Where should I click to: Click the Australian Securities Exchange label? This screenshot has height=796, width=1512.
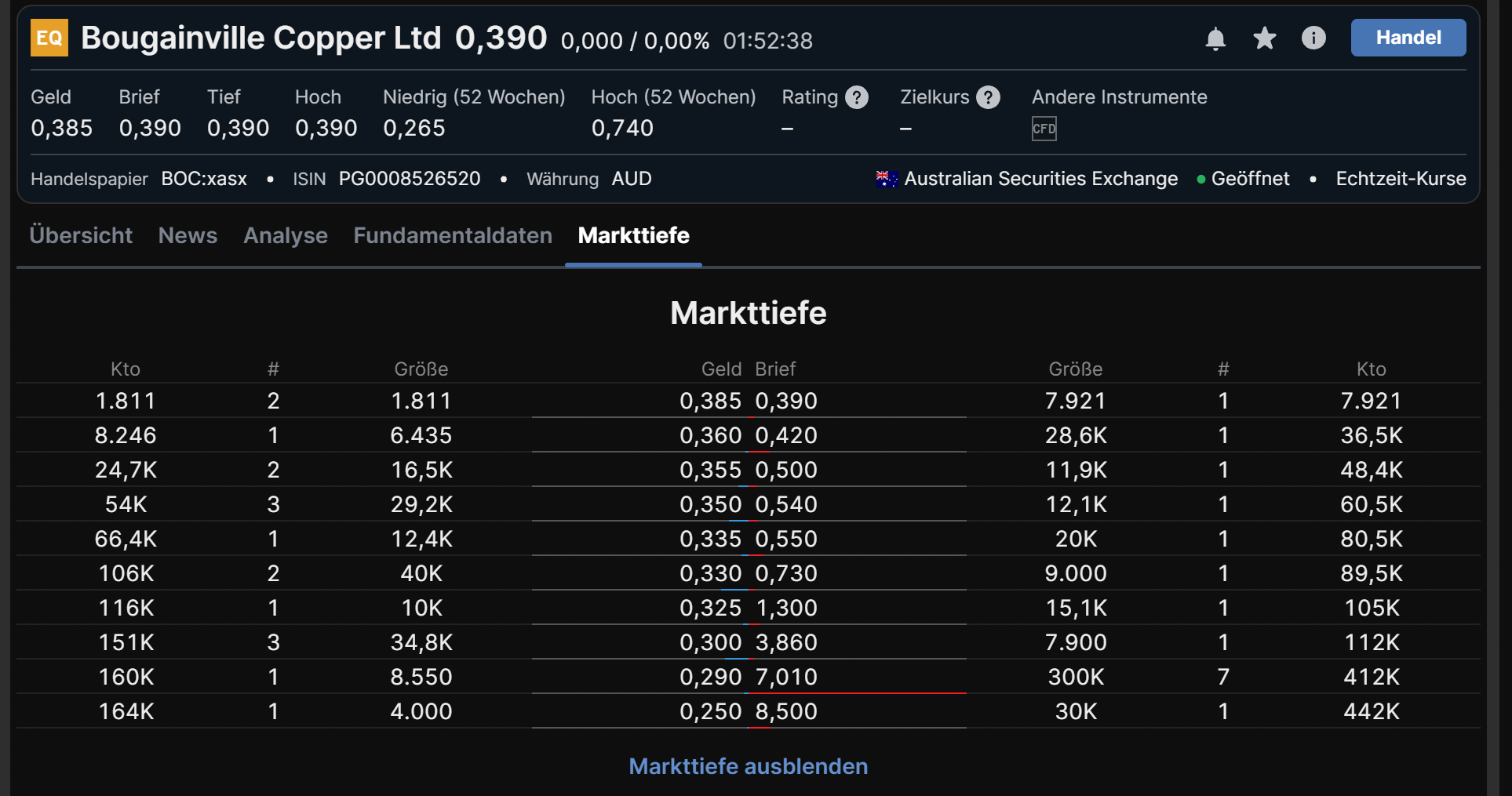(1041, 179)
